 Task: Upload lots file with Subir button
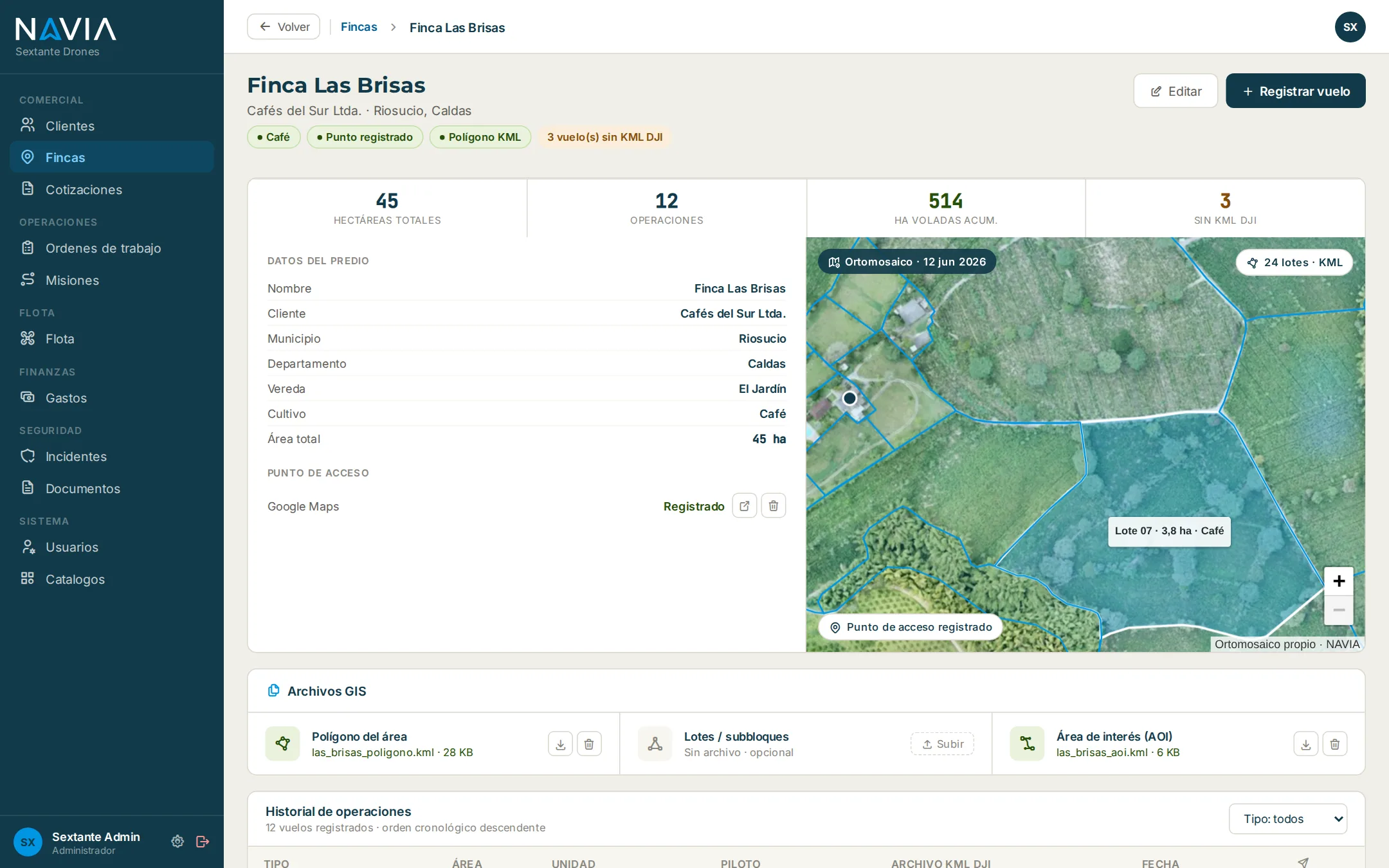[942, 744]
